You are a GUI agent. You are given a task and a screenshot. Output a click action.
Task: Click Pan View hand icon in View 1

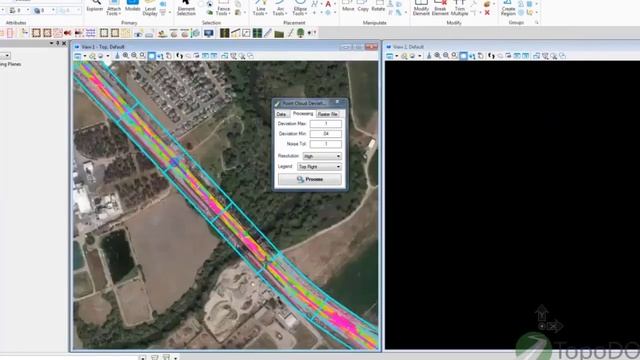tap(169, 56)
